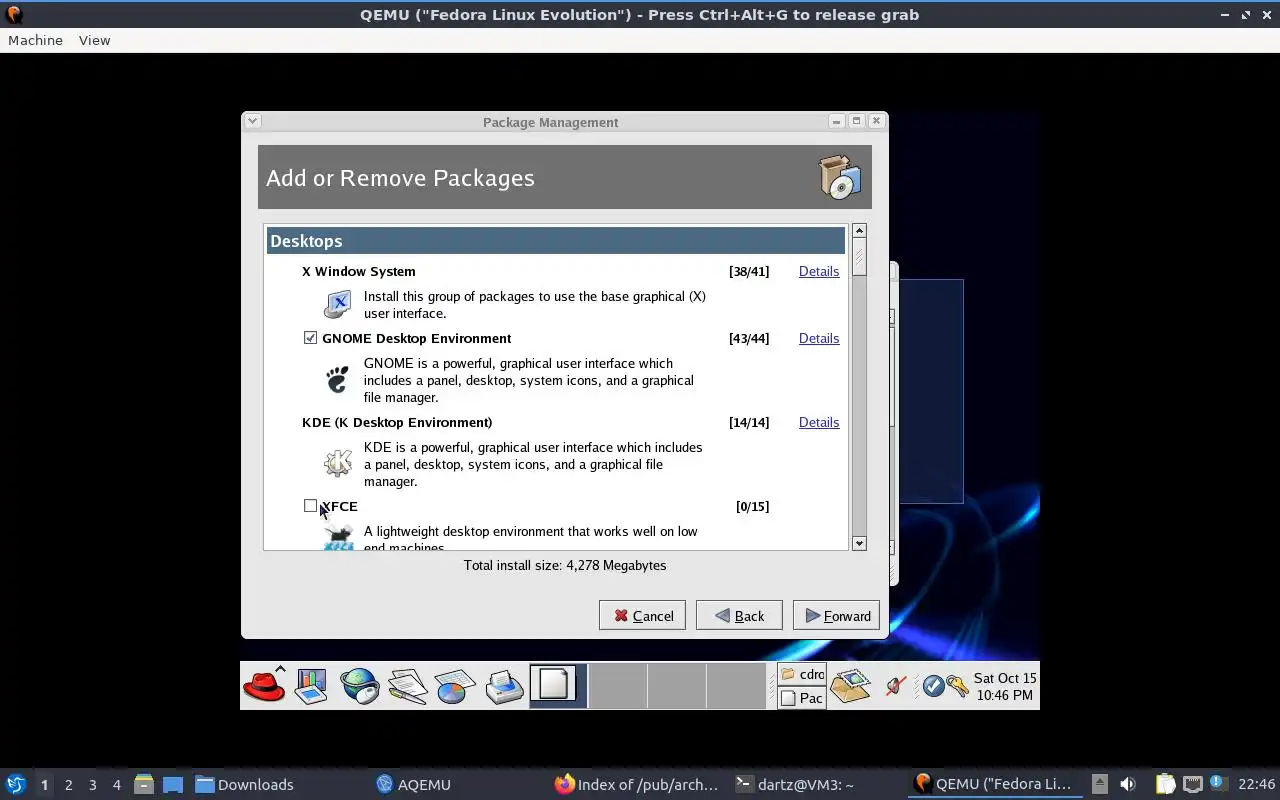Switch to host workspace 3
Viewport: 1280px width, 800px height.
pos(92,784)
